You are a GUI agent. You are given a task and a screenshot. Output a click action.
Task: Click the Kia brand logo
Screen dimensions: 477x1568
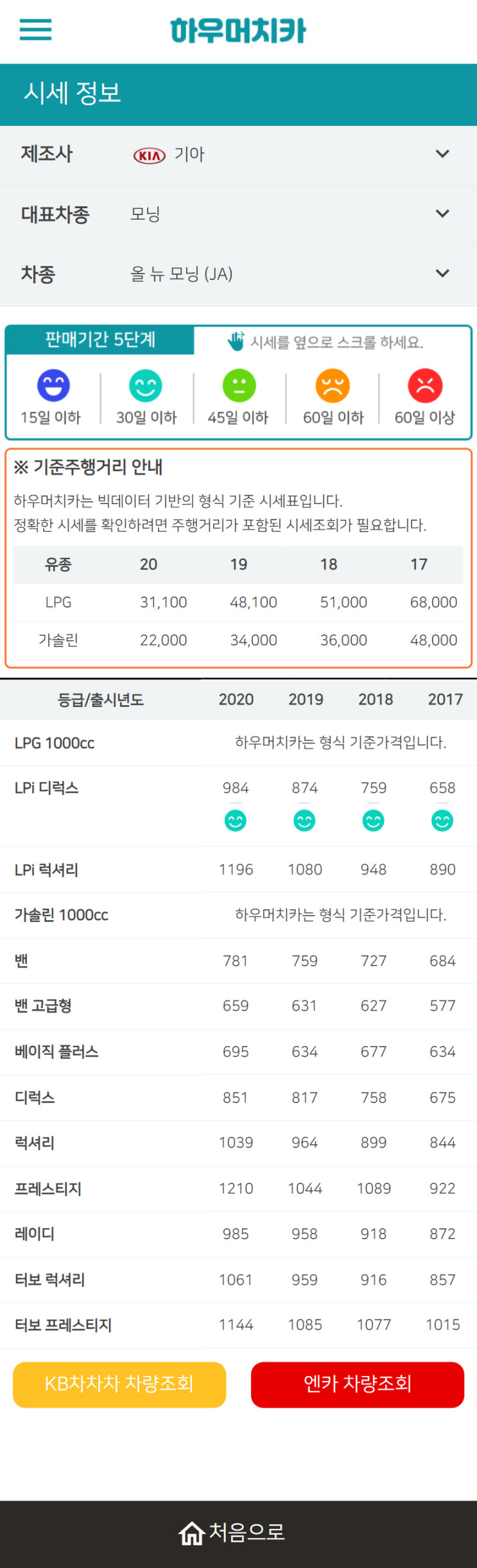tap(150, 155)
